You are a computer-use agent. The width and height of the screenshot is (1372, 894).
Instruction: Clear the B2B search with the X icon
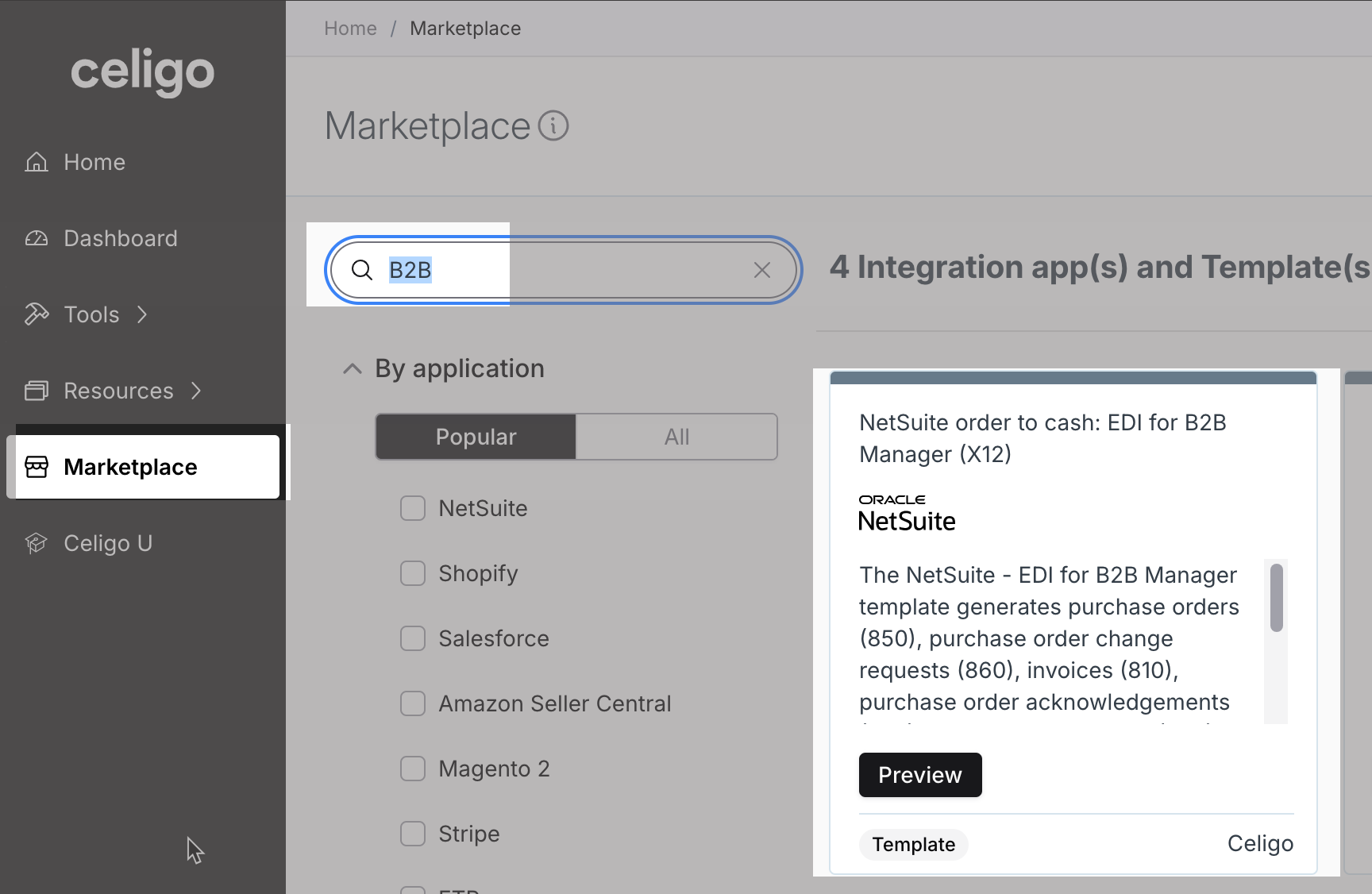tap(762, 270)
